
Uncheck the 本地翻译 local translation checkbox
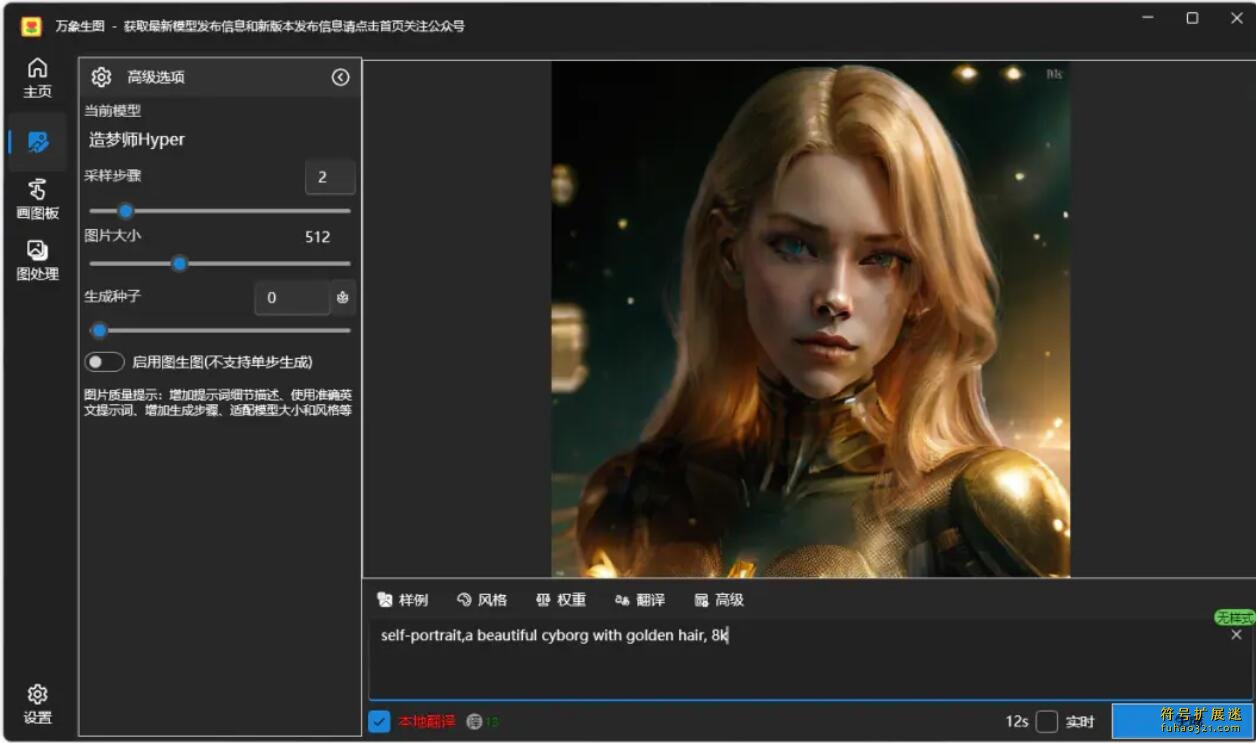click(x=379, y=721)
